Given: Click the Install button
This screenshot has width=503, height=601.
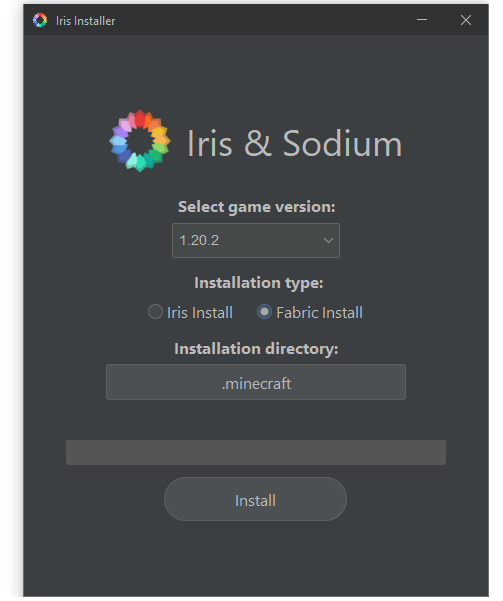Looking at the screenshot, I should (x=255, y=499).
